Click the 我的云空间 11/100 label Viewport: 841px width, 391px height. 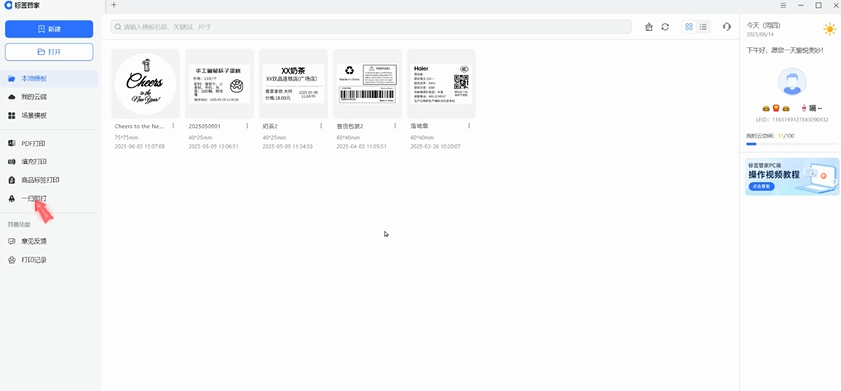point(770,136)
